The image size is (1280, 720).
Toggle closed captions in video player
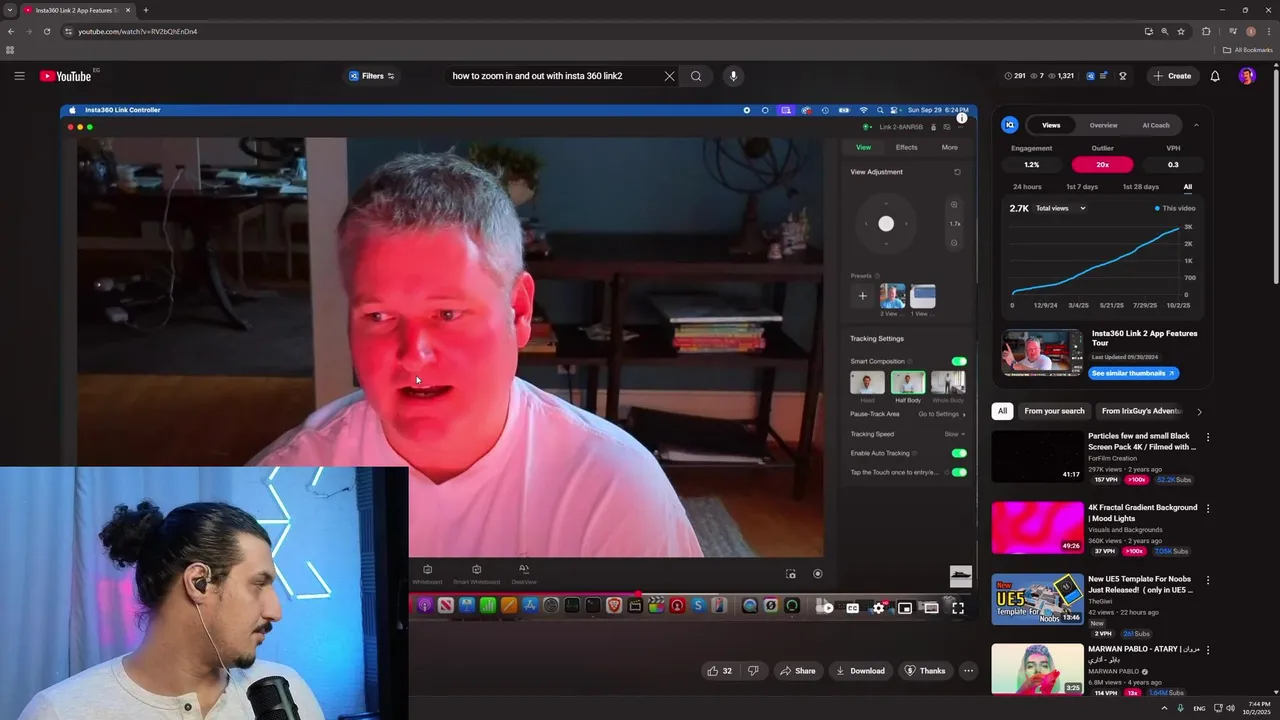[x=853, y=608]
